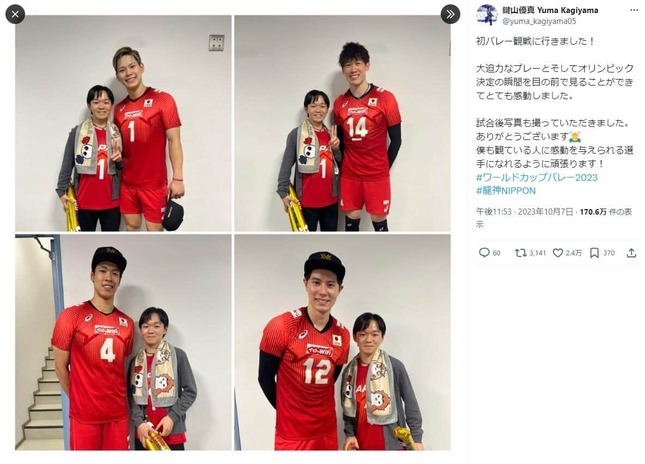The width and height of the screenshot is (645, 464).
Task: Click the 170.6万 view count
Action: (593, 212)
